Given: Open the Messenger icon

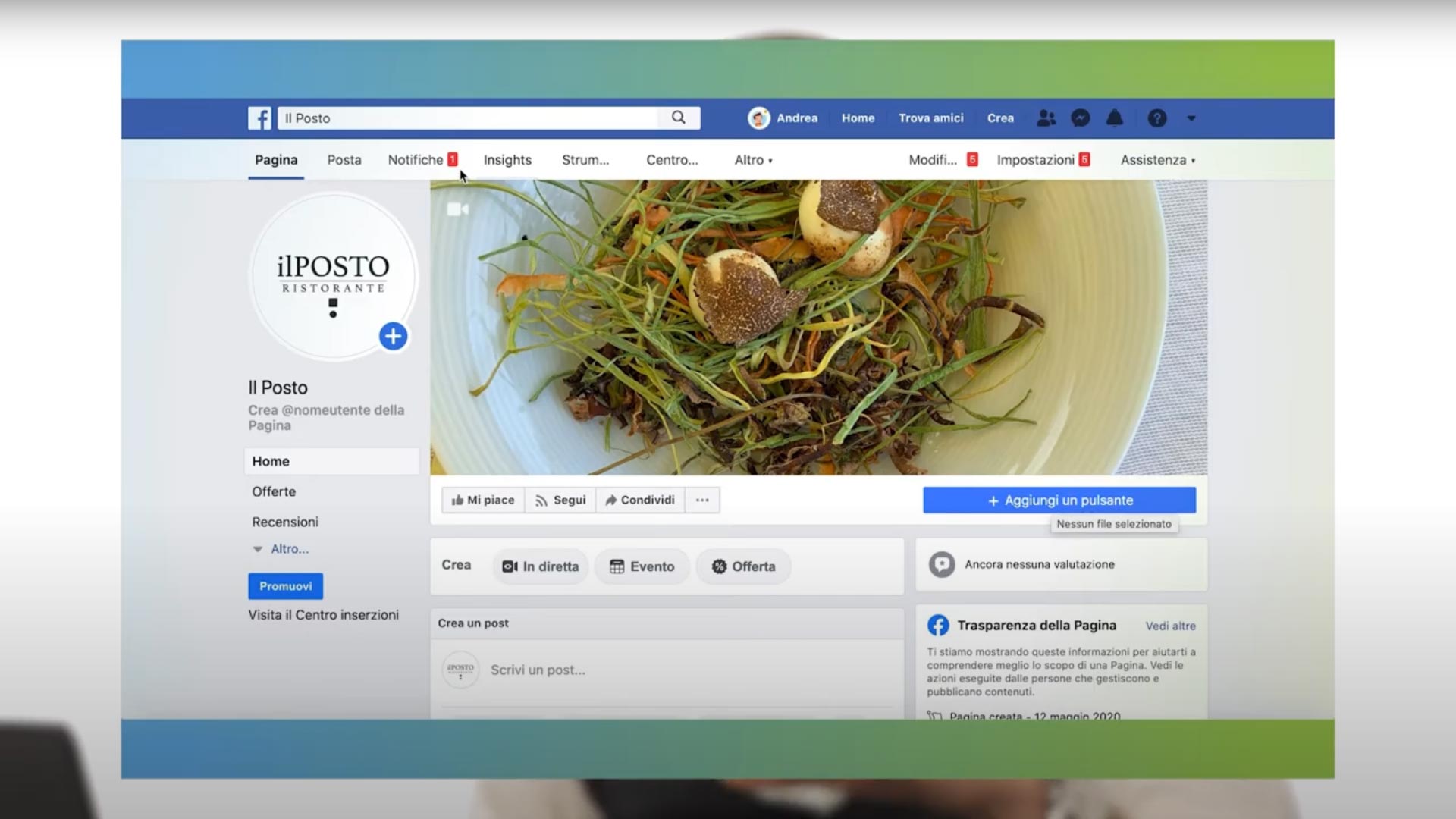Looking at the screenshot, I should tap(1080, 118).
